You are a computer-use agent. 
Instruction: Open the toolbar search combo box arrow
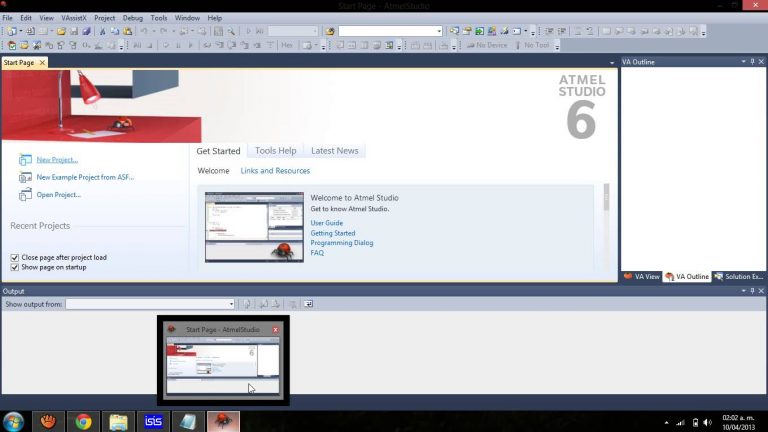tap(439, 31)
